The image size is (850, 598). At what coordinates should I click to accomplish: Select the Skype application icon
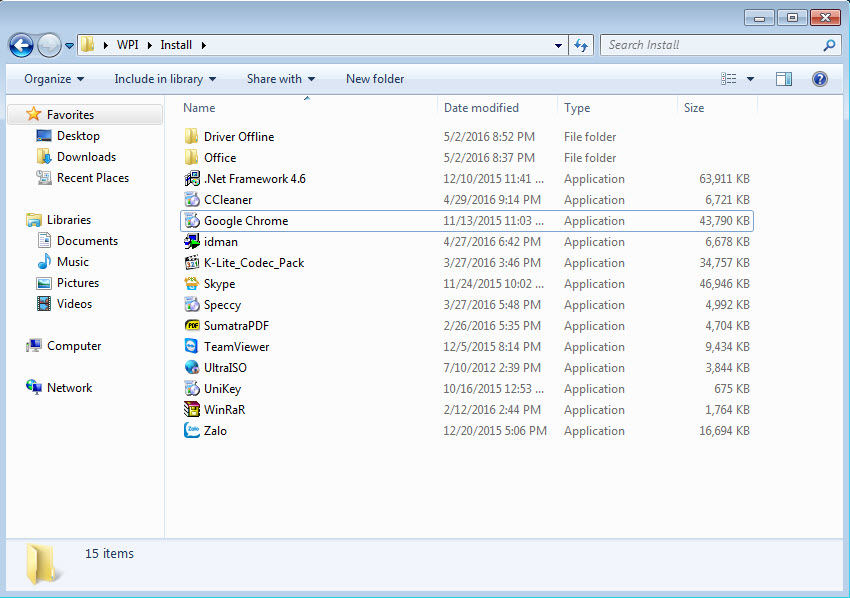click(221, 283)
